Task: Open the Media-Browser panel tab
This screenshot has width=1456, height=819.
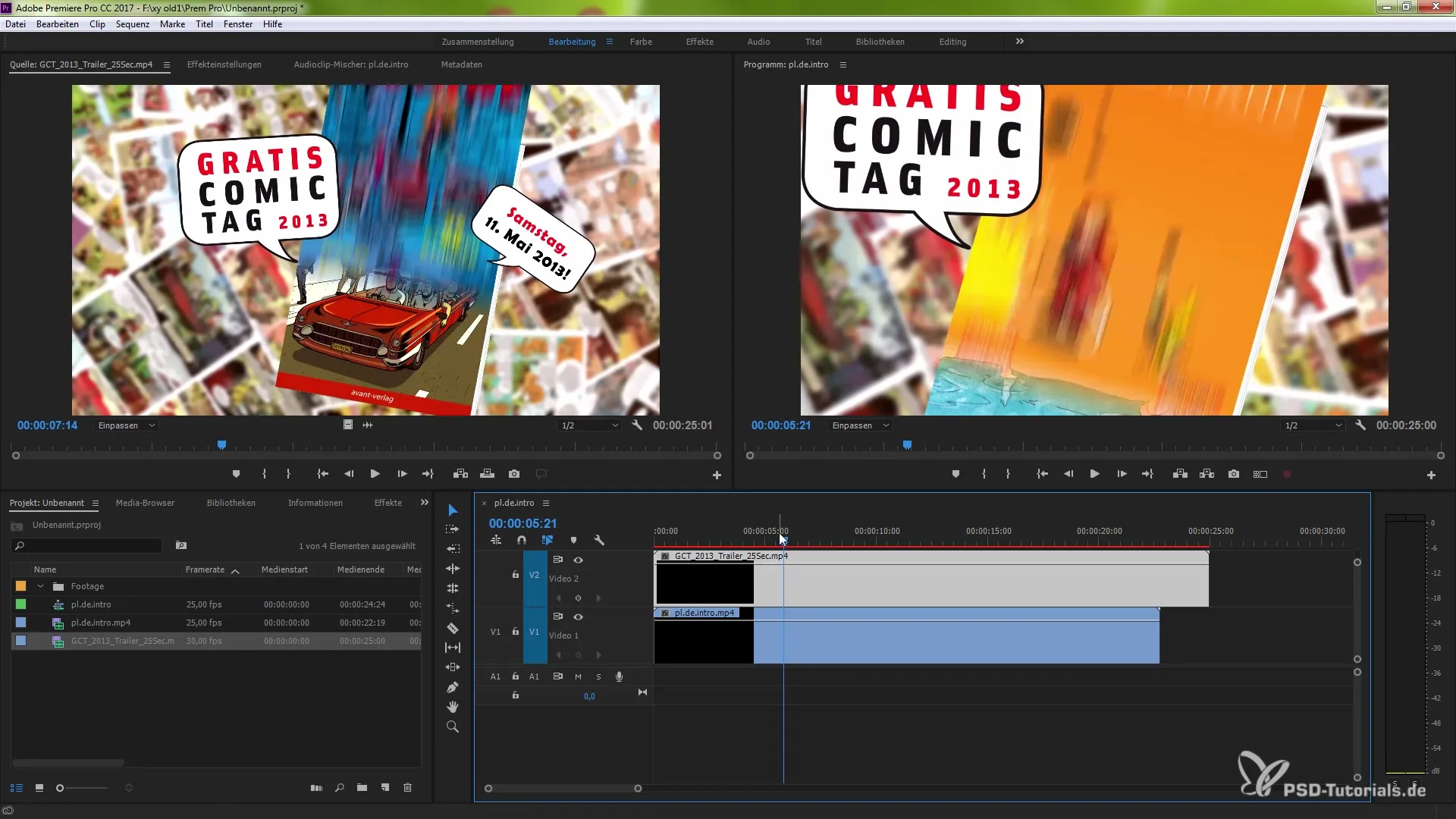Action: click(145, 503)
